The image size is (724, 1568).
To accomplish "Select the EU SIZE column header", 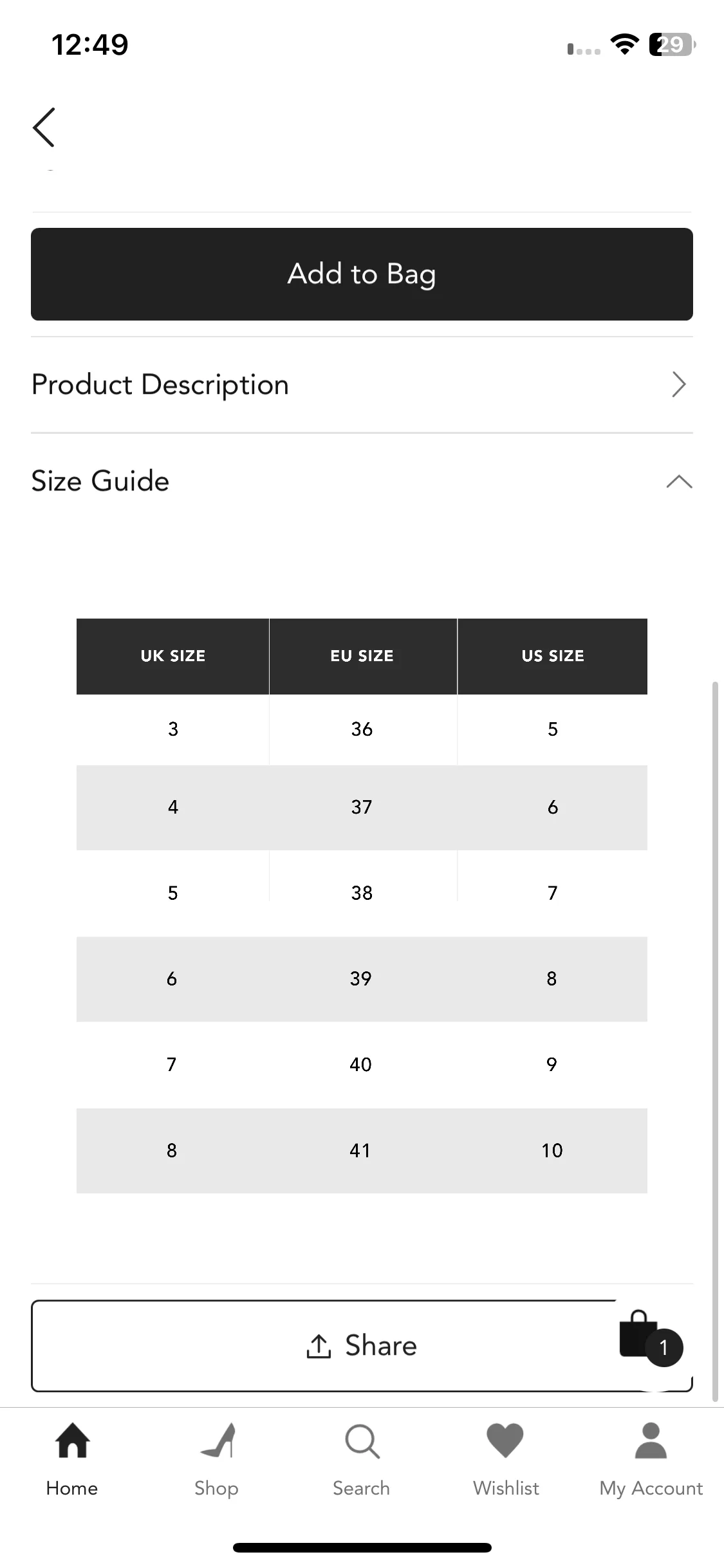I will (363, 656).
